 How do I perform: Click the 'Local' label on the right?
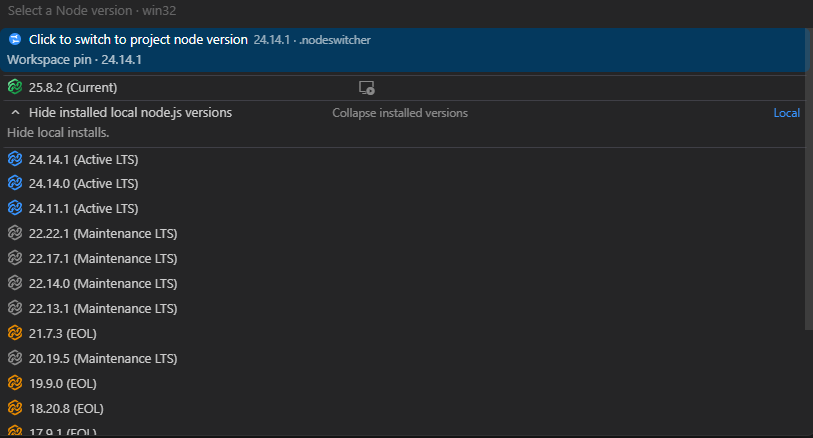pos(786,112)
